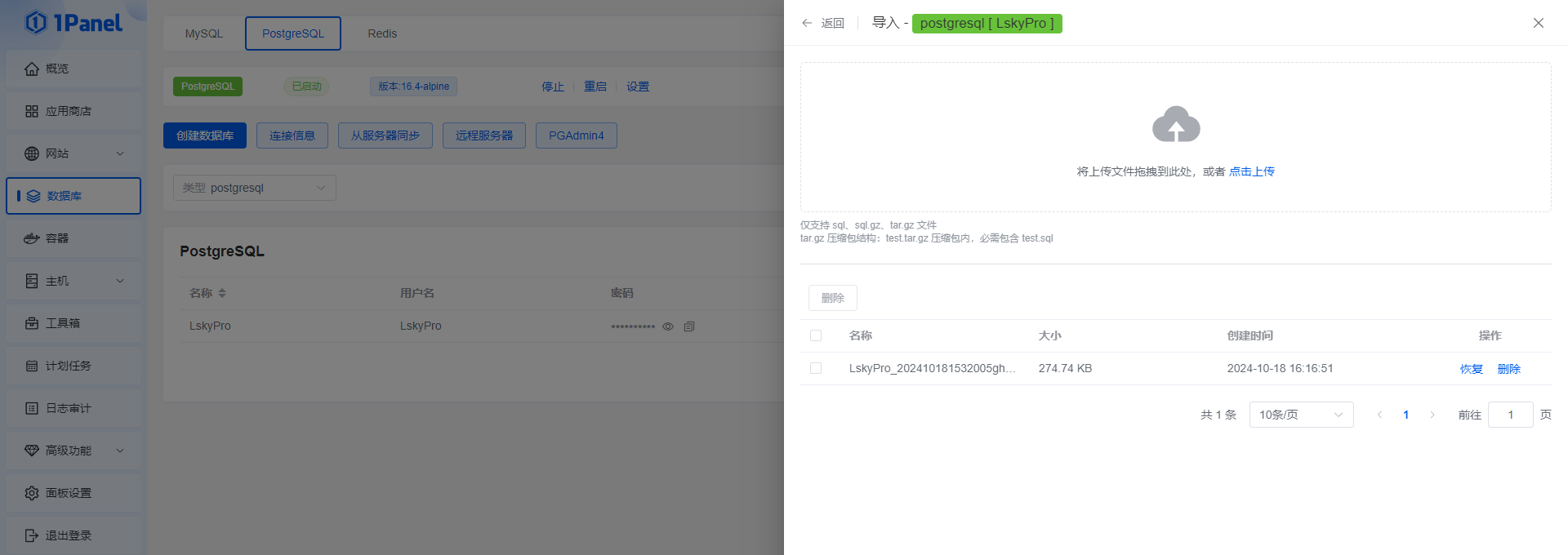Screen dimensions: 1568x555
Task: Open the 应用商店 app store icon
Action: [x=32, y=111]
